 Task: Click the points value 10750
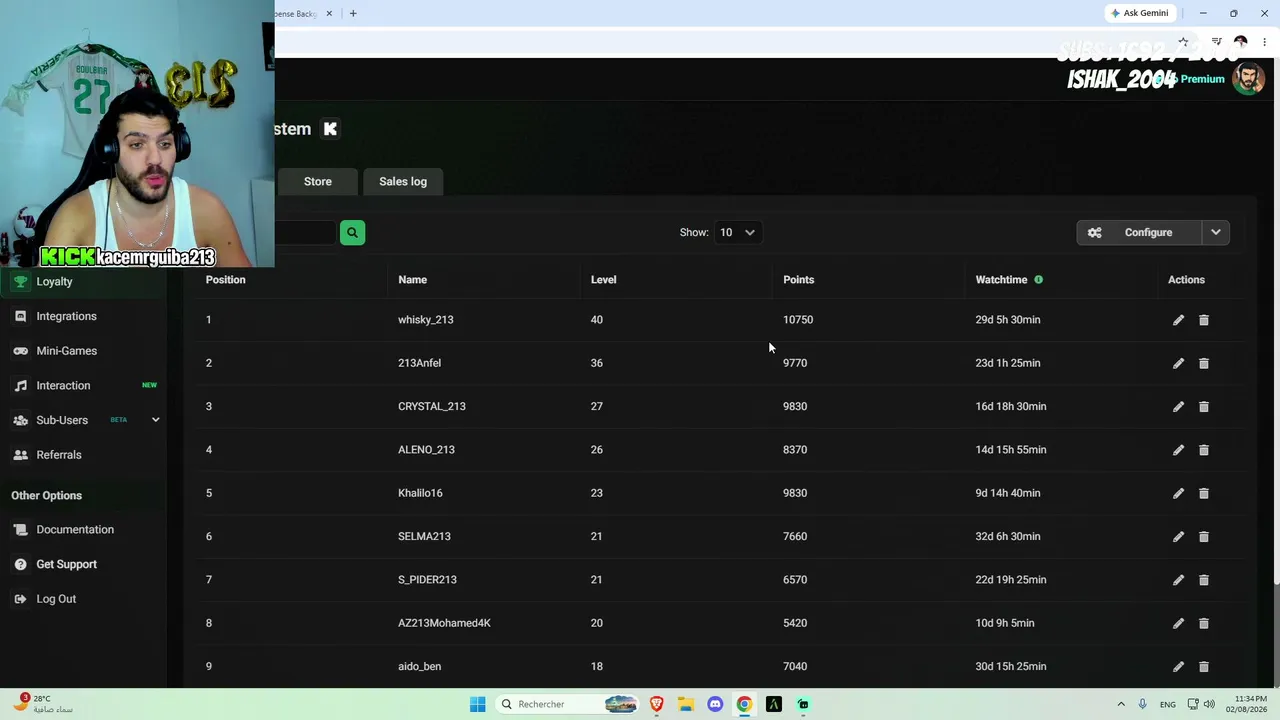tap(798, 320)
